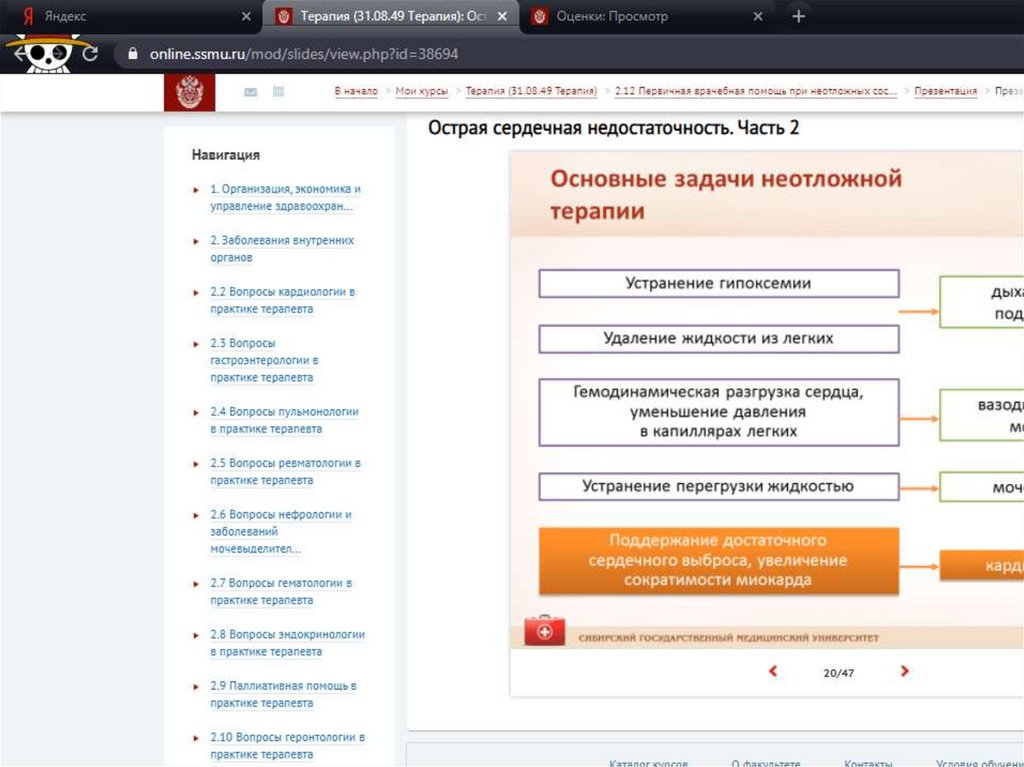The width and height of the screenshot is (1024, 767).
Task: Click the red first-aid kit icon
Action: [545, 630]
